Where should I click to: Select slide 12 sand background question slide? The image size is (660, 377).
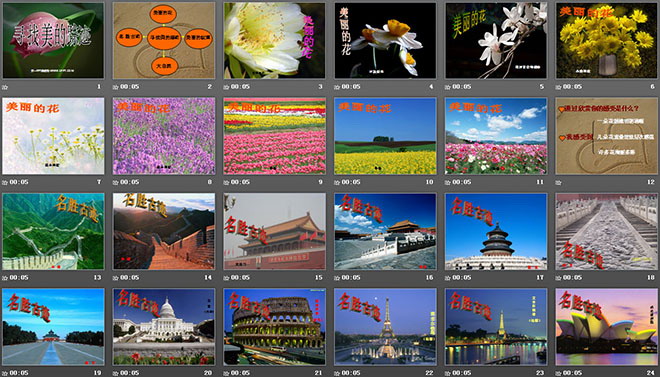point(607,136)
